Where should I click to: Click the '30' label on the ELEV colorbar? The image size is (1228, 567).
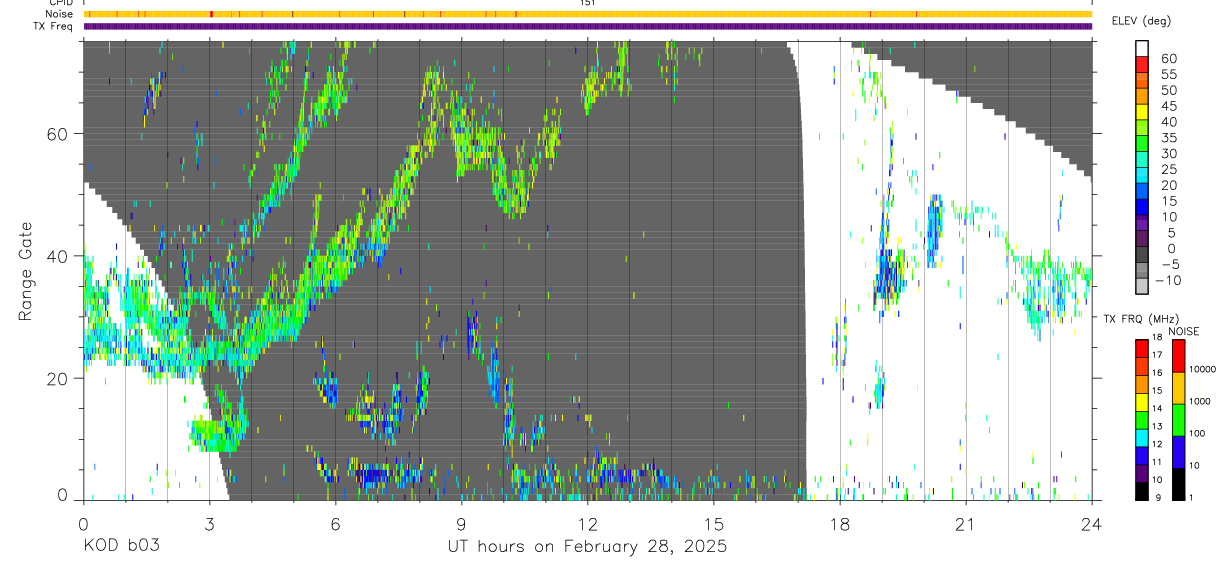point(1169,154)
